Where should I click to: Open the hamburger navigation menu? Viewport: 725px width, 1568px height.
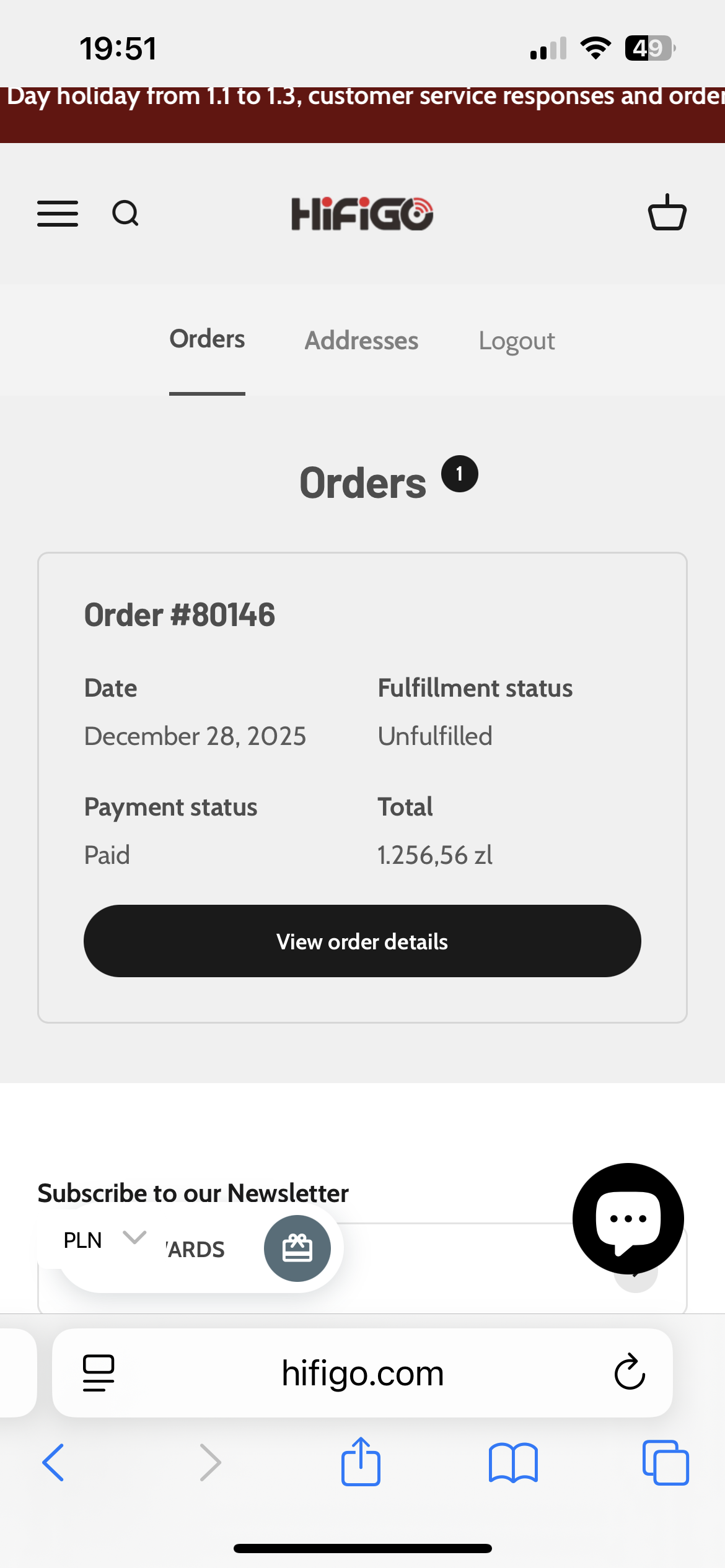pos(58,214)
